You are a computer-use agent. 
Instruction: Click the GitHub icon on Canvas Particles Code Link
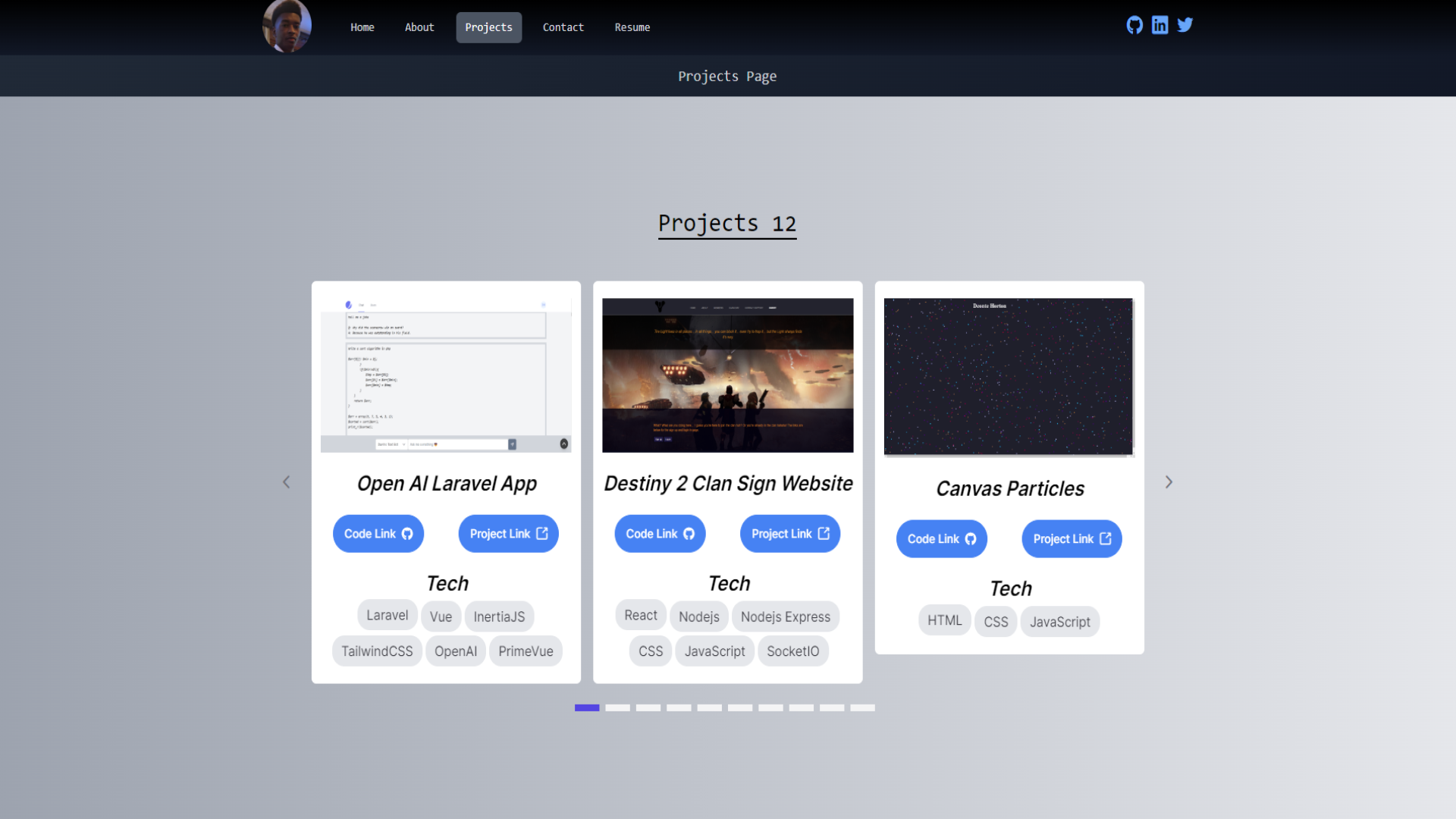[x=971, y=538]
